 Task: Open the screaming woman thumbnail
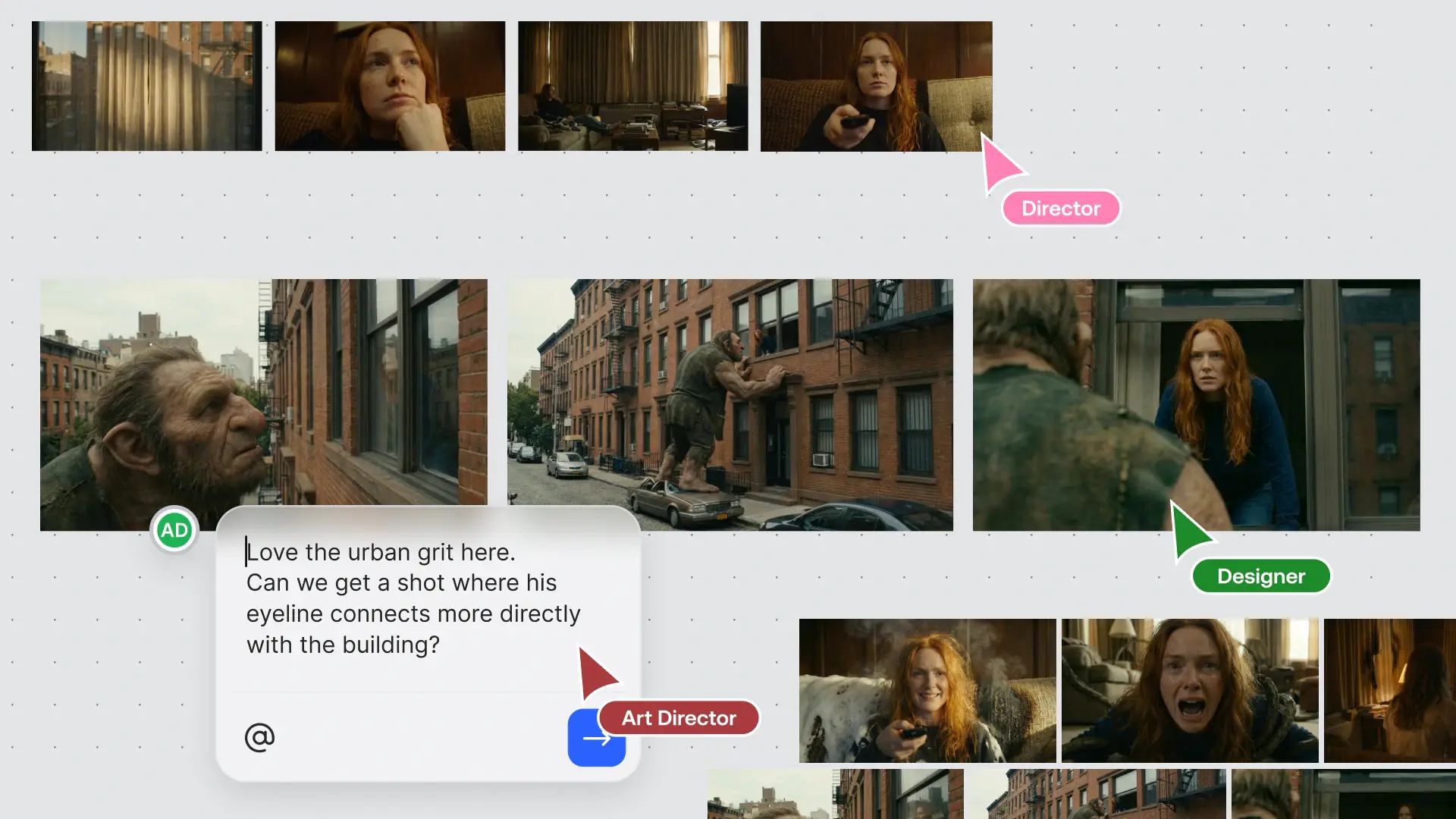[x=1189, y=690]
